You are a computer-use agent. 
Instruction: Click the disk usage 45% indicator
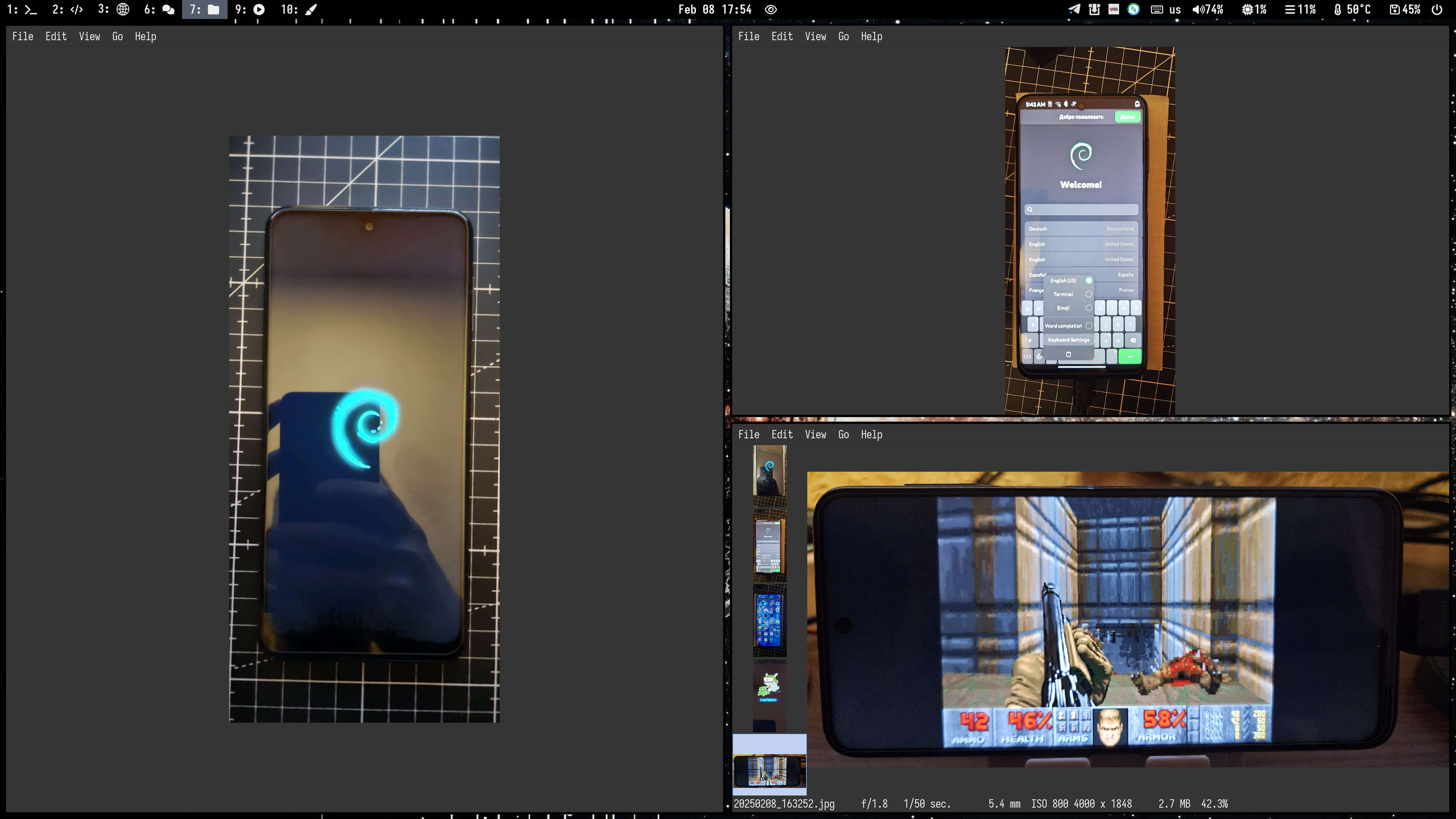(1405, 9)
